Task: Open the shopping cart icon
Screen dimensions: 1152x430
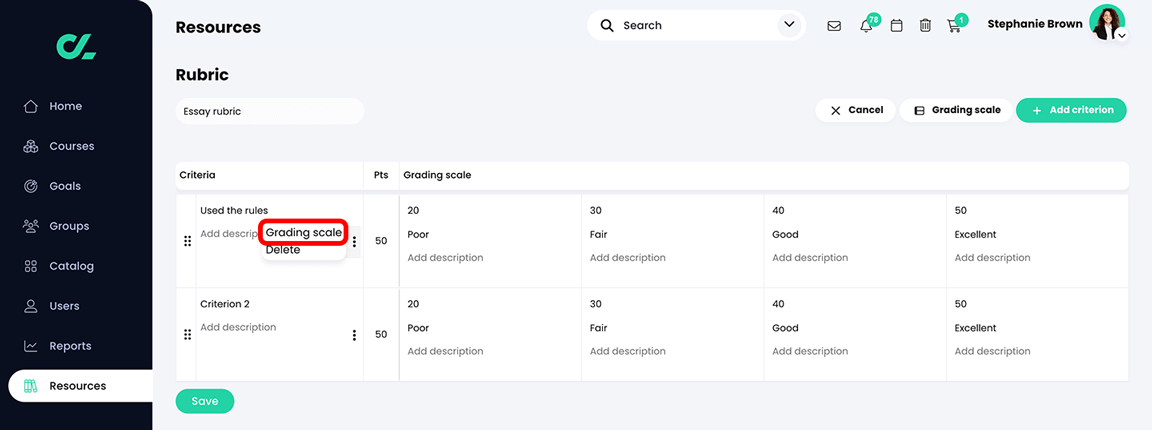Action: pyautogui.click(x=955, y=25)
